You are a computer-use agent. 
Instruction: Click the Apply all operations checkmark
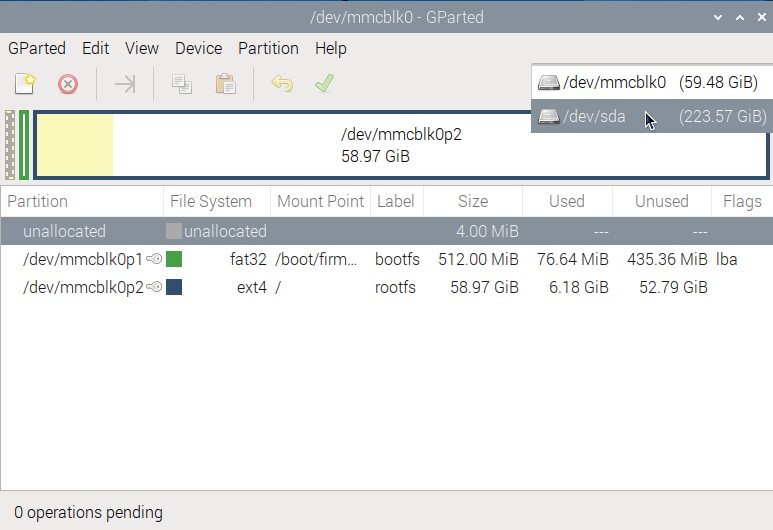(x=324, y=83)
